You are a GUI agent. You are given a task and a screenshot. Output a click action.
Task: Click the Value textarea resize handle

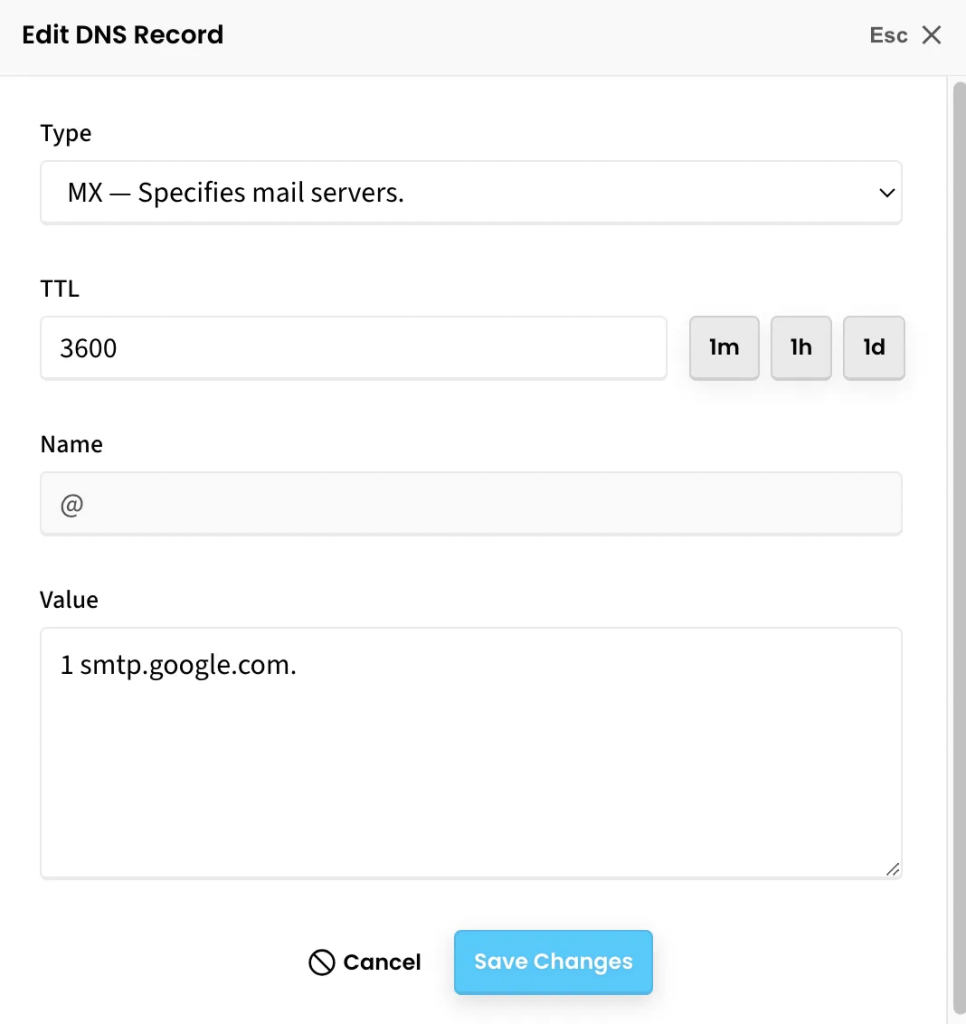[x=892, y=869]
